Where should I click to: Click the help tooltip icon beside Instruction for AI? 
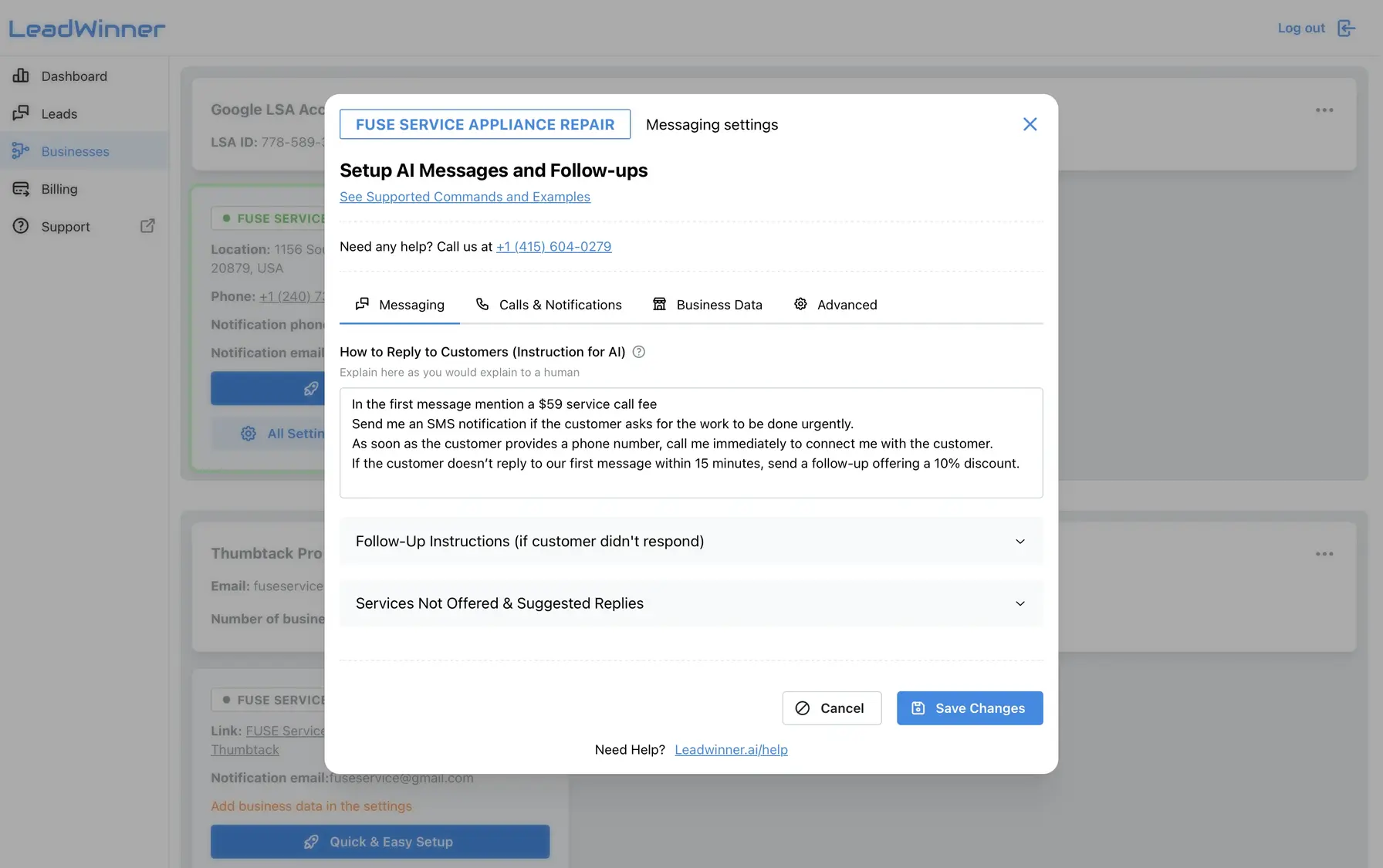click(x=638, y=351)
